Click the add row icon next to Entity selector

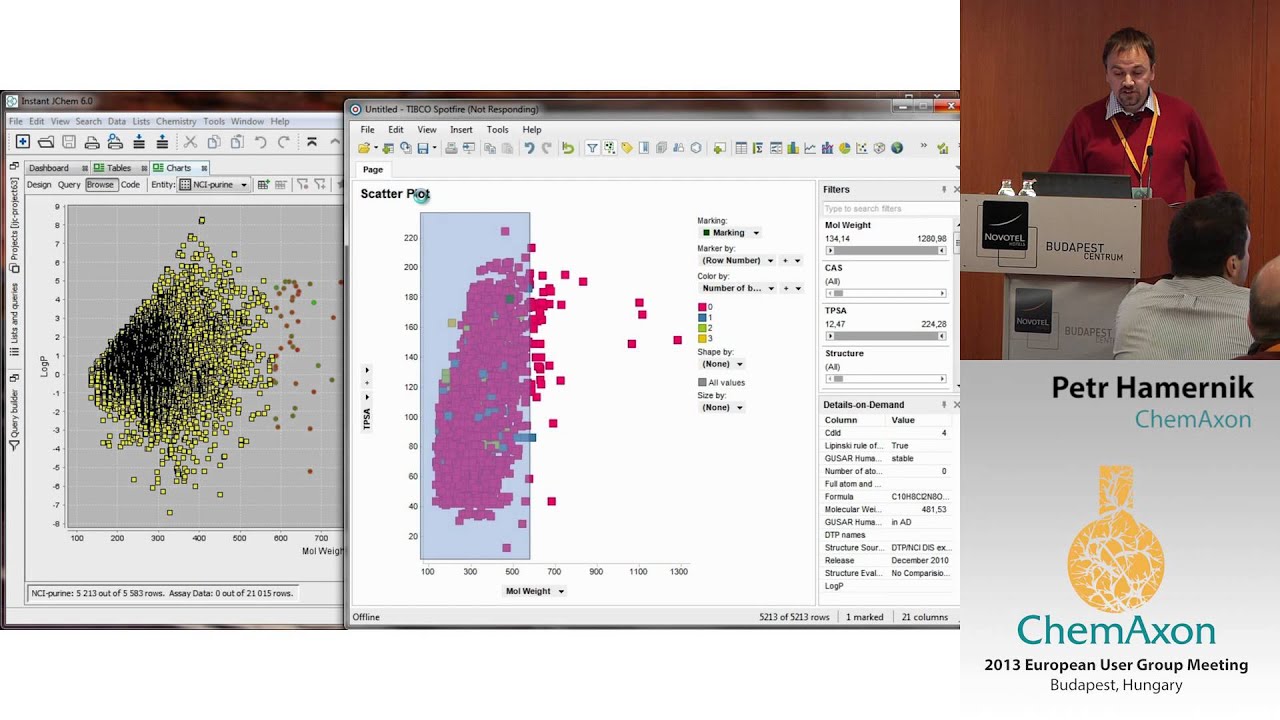click(x=263, y=184)
